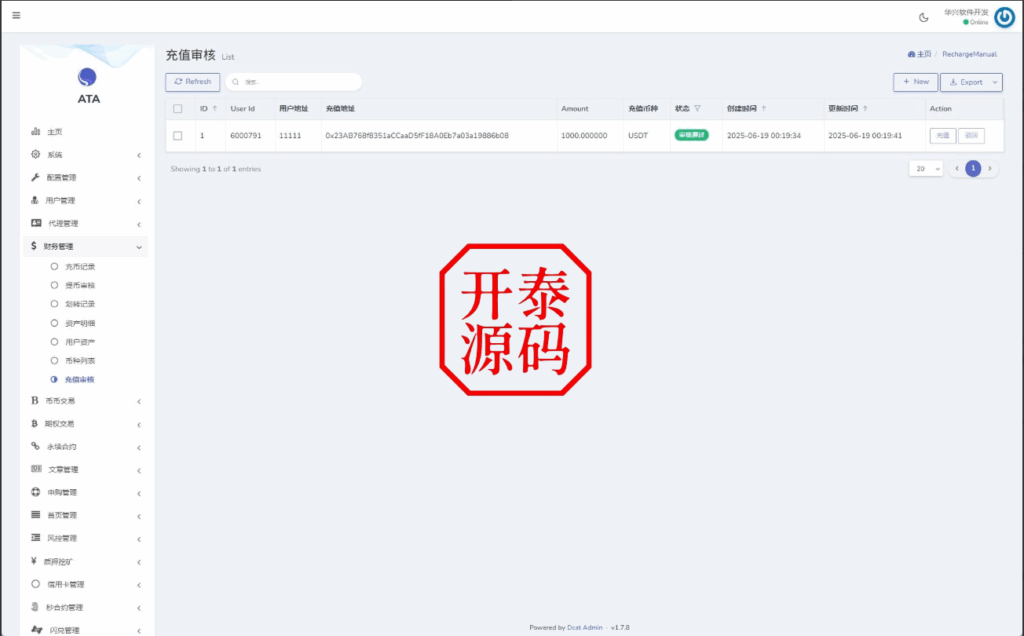Focus the search input field
Viewport: 1024px width, 636px height.
coord(294,82)
